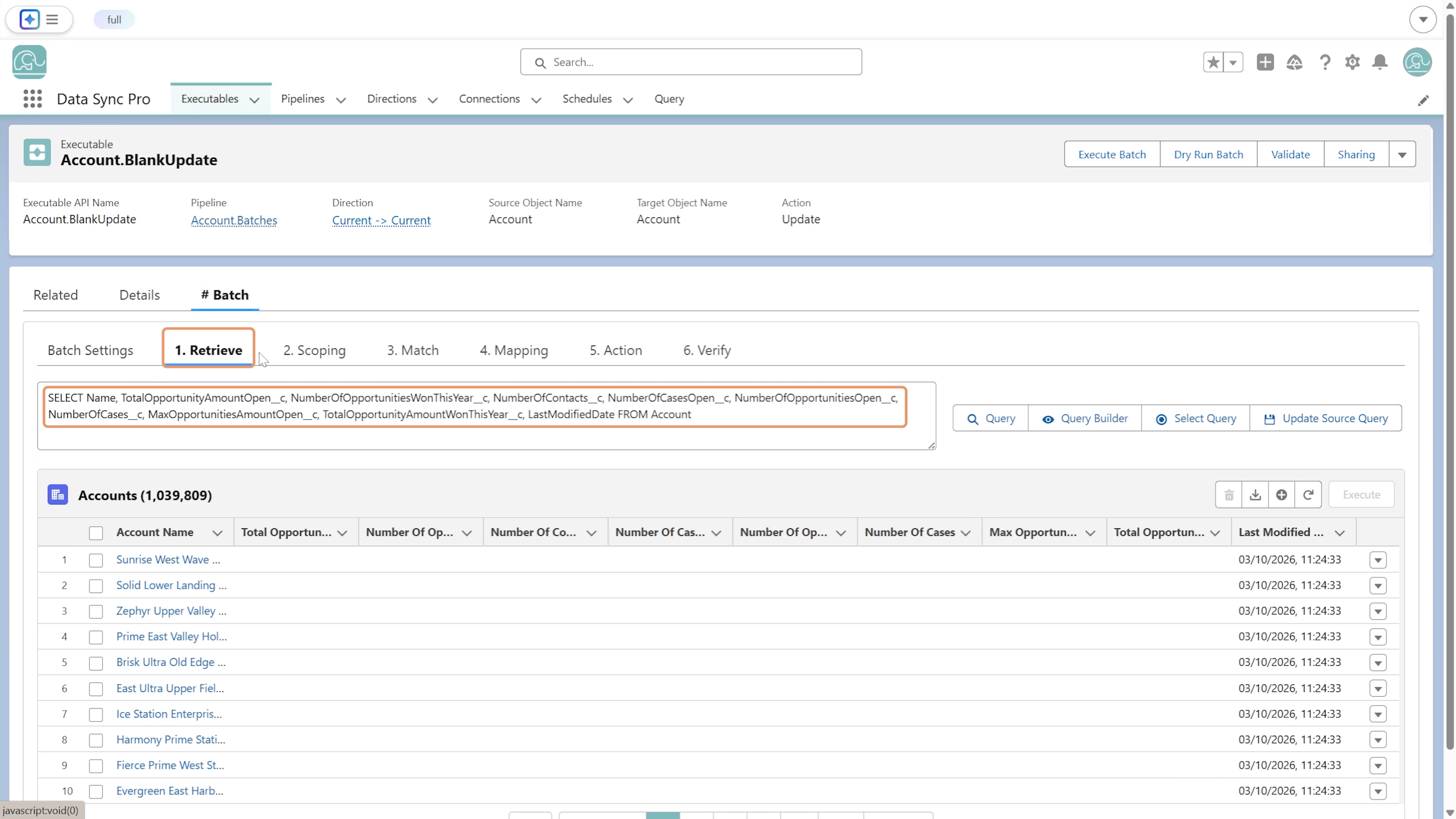Click the Executable record icon
This screenshot has width=1456, height=819.
[37, 152]
